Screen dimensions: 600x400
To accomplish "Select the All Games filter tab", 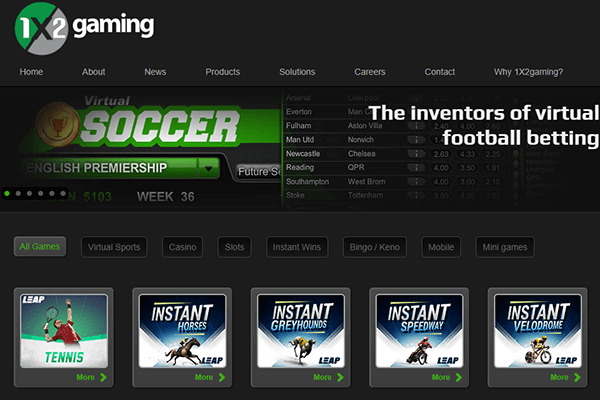I will pyautogui.click(x=40, y=247).
